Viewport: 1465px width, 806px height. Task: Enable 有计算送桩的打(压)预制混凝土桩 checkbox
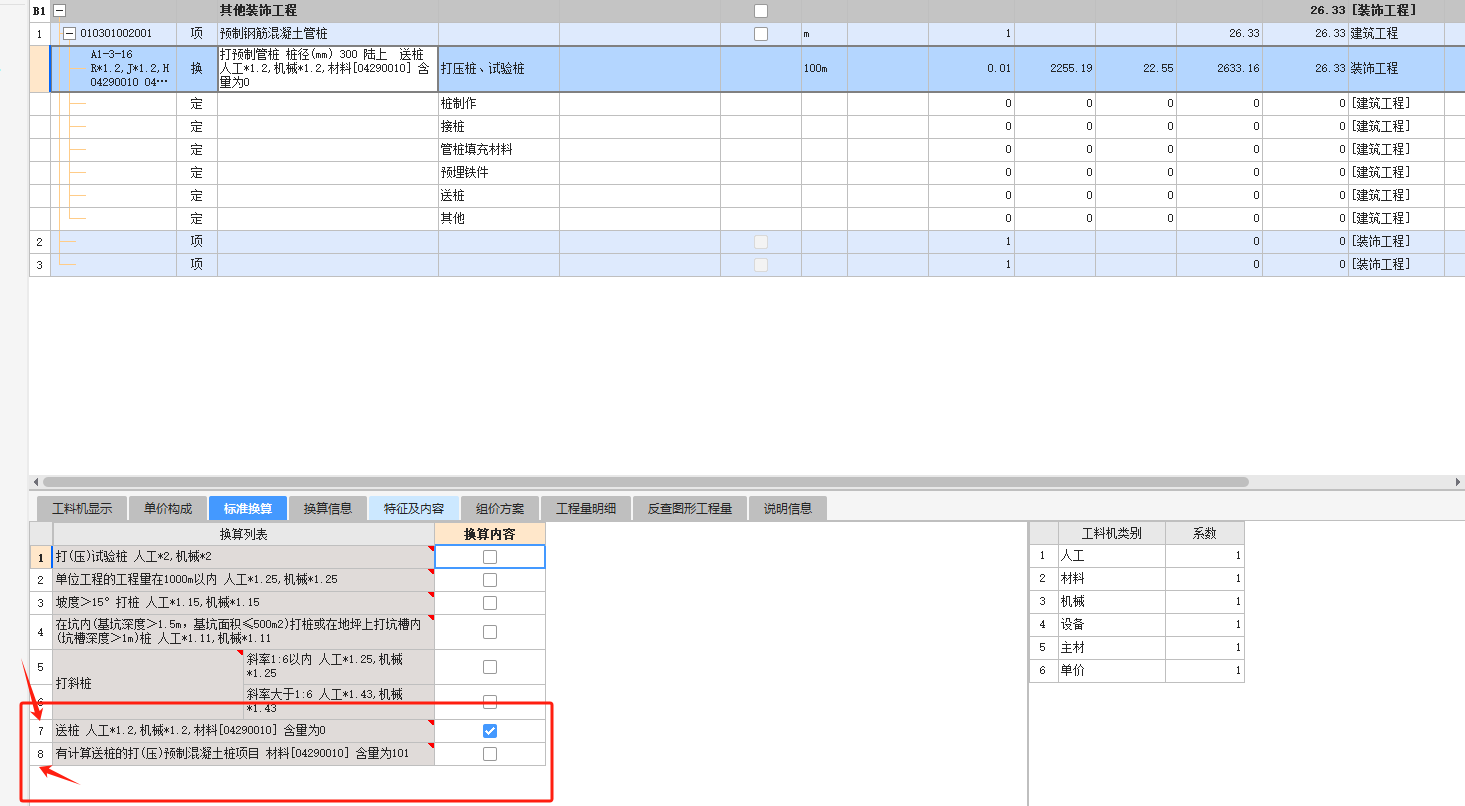tap(490, 754)
